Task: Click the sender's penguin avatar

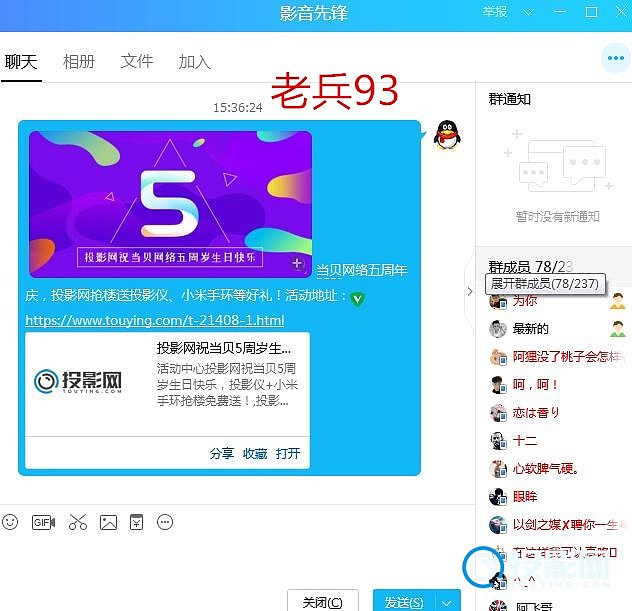Action: point(447,135)
